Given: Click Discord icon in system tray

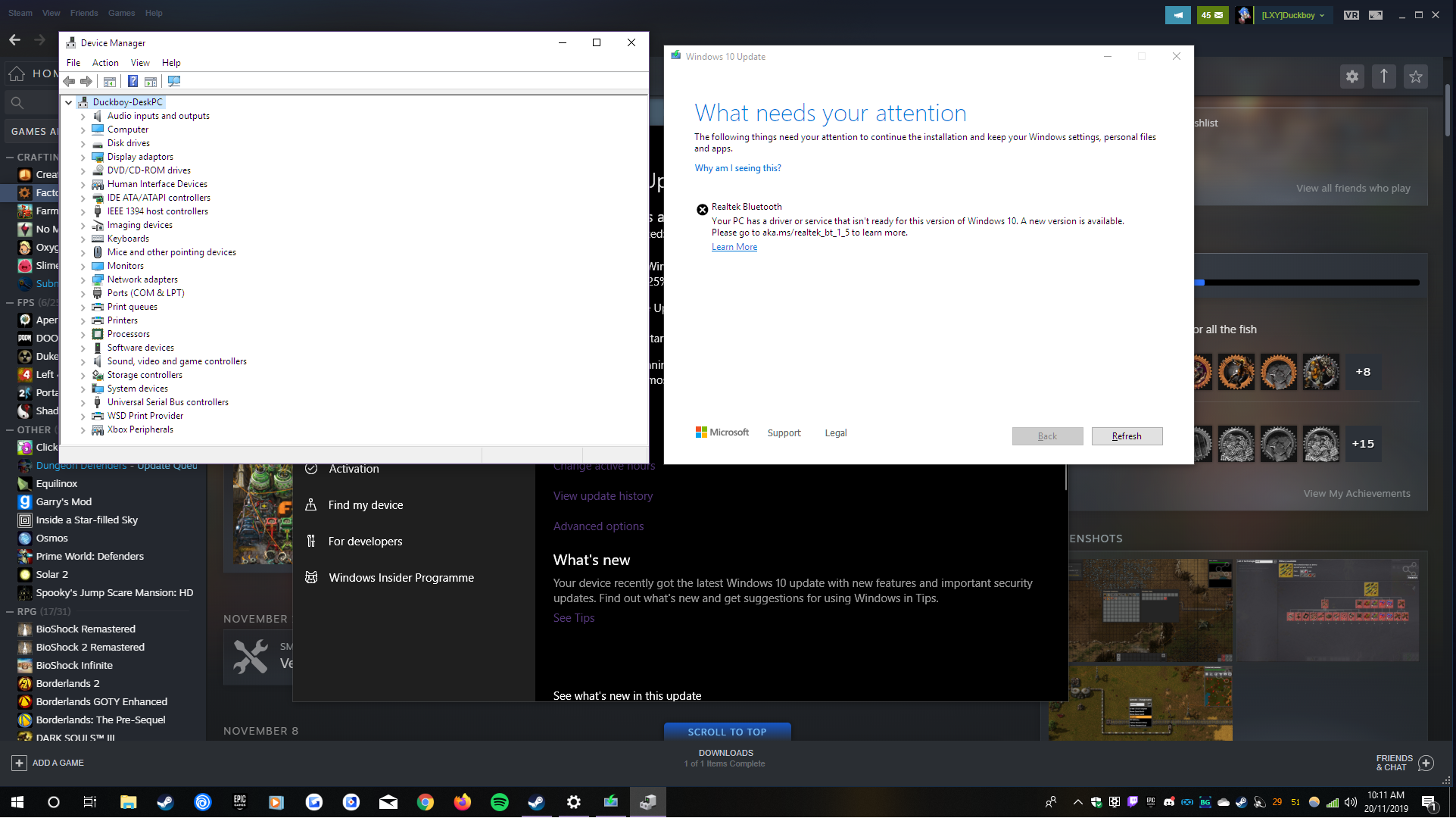Looking at the screenshot, I should (x=1169, y=802).
